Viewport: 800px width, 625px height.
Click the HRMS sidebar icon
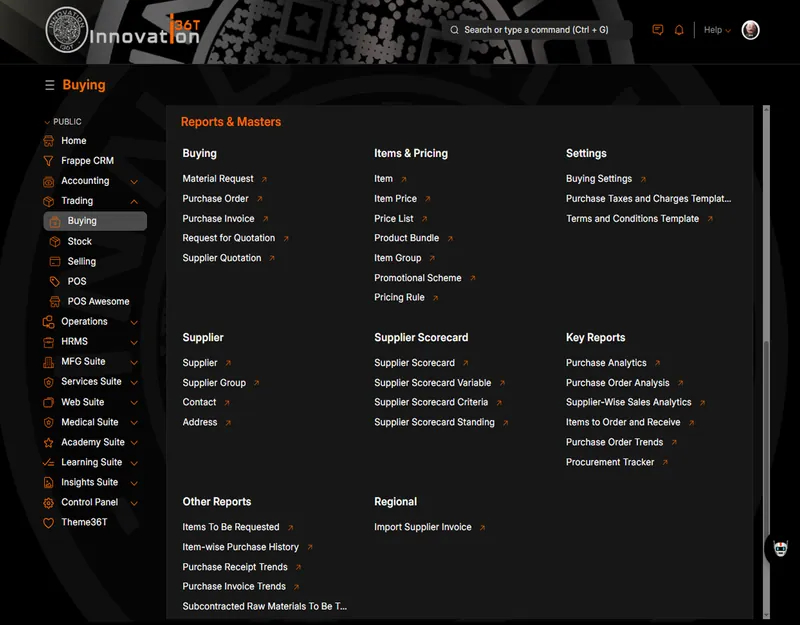coord(48,342)
